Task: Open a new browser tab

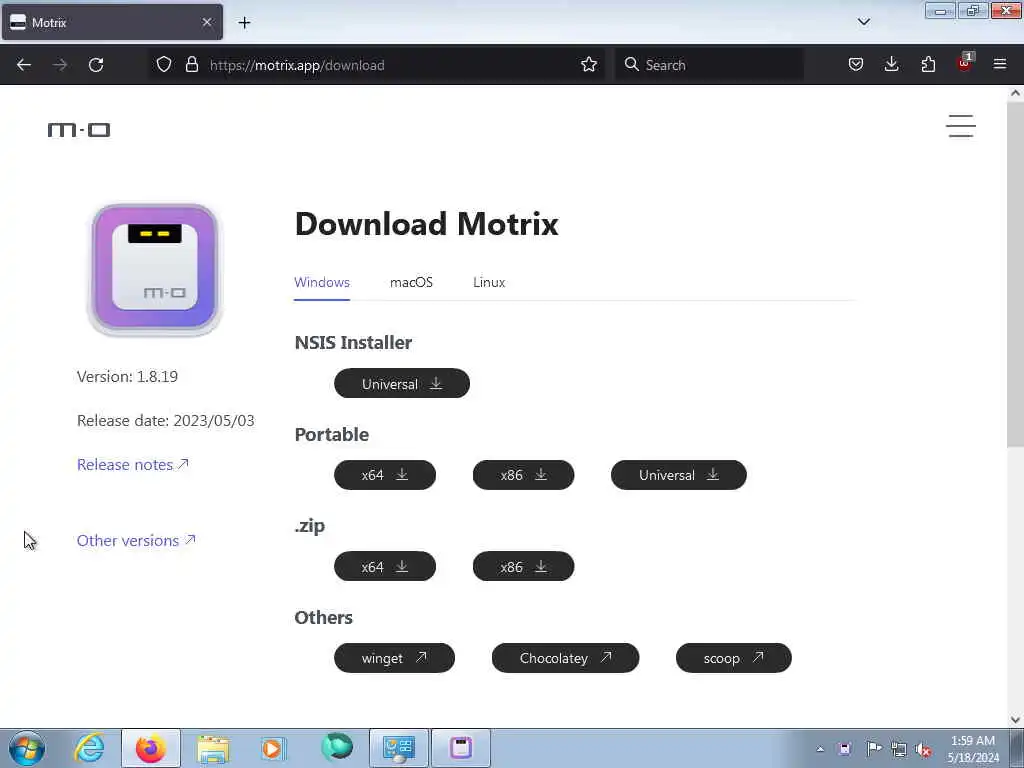Action: [244, 23]
